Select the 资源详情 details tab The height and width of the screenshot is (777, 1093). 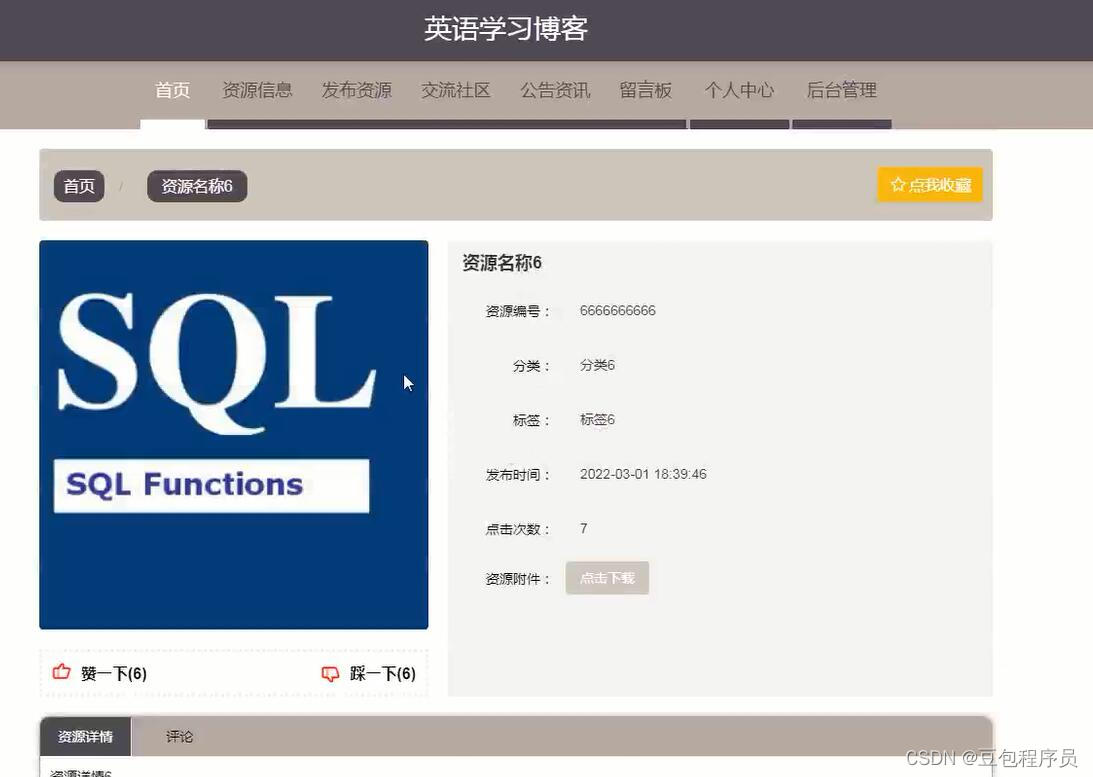coord(85,736)
